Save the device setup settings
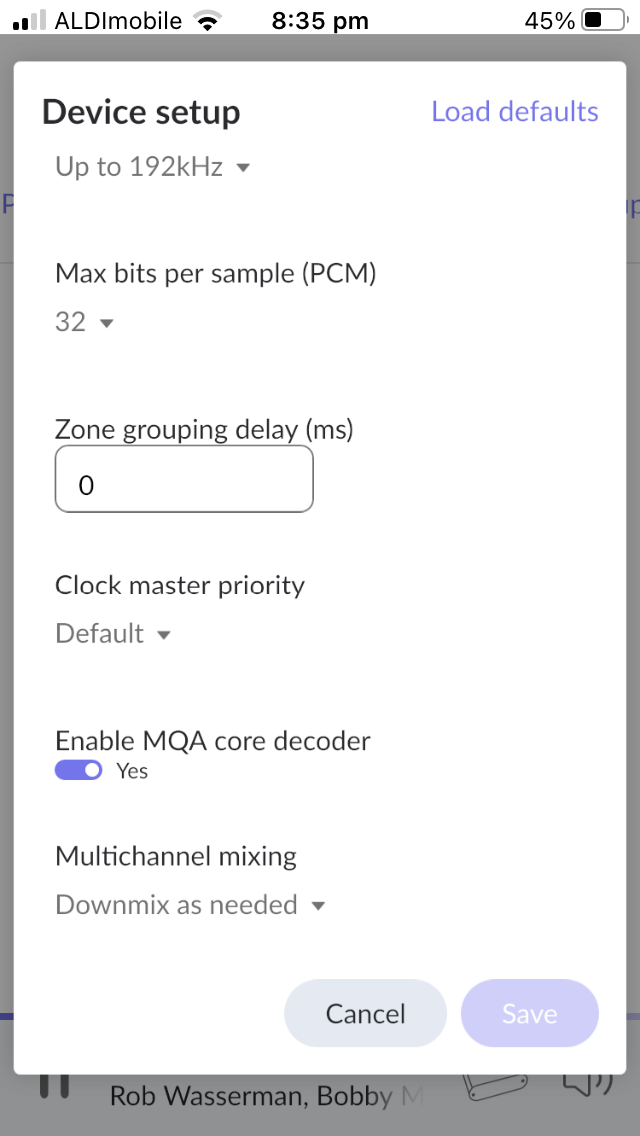The width and height of the screenshot is (640, 1136). click(x=529, y=1013)
